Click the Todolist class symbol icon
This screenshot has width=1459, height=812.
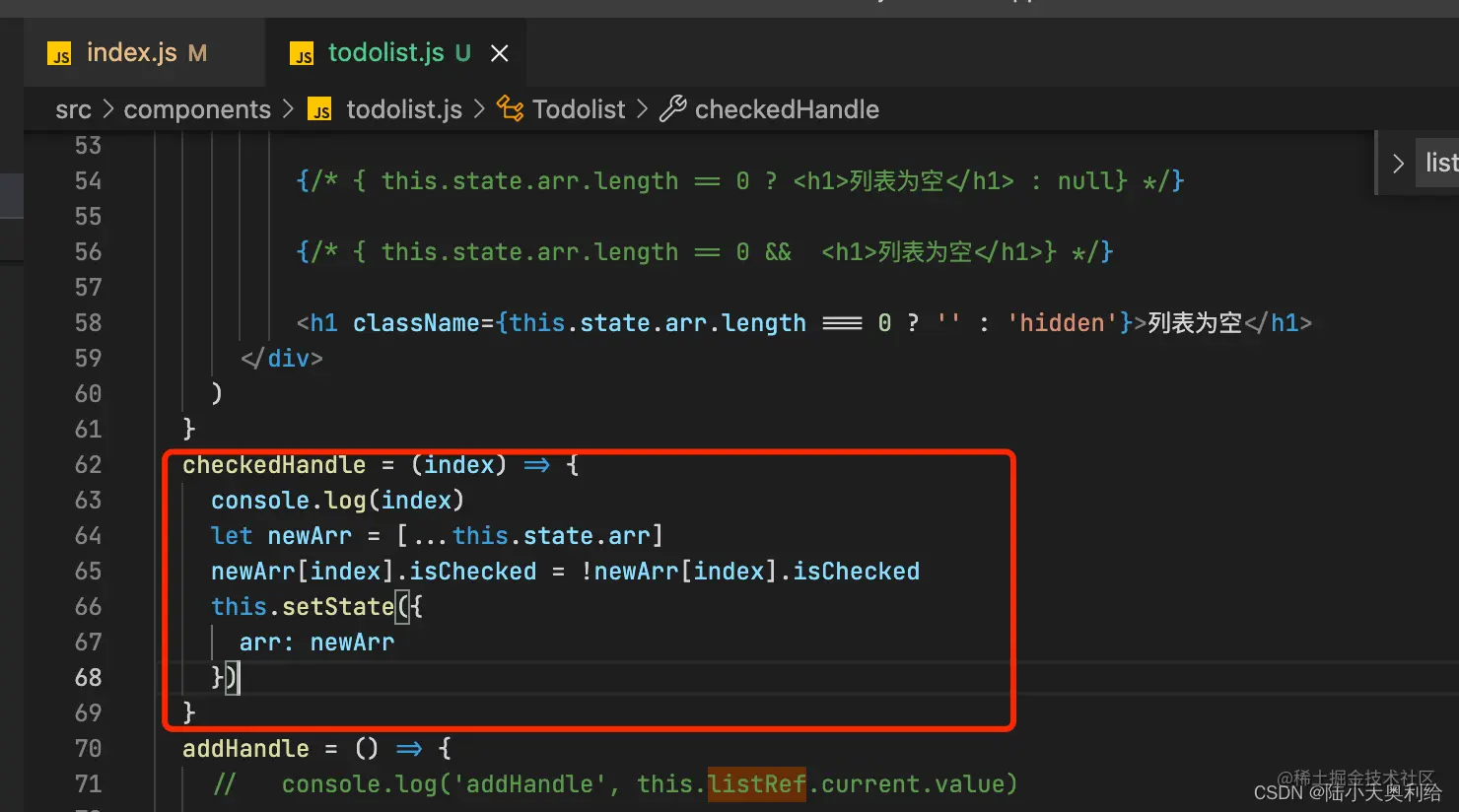click(x=510, y=108)
